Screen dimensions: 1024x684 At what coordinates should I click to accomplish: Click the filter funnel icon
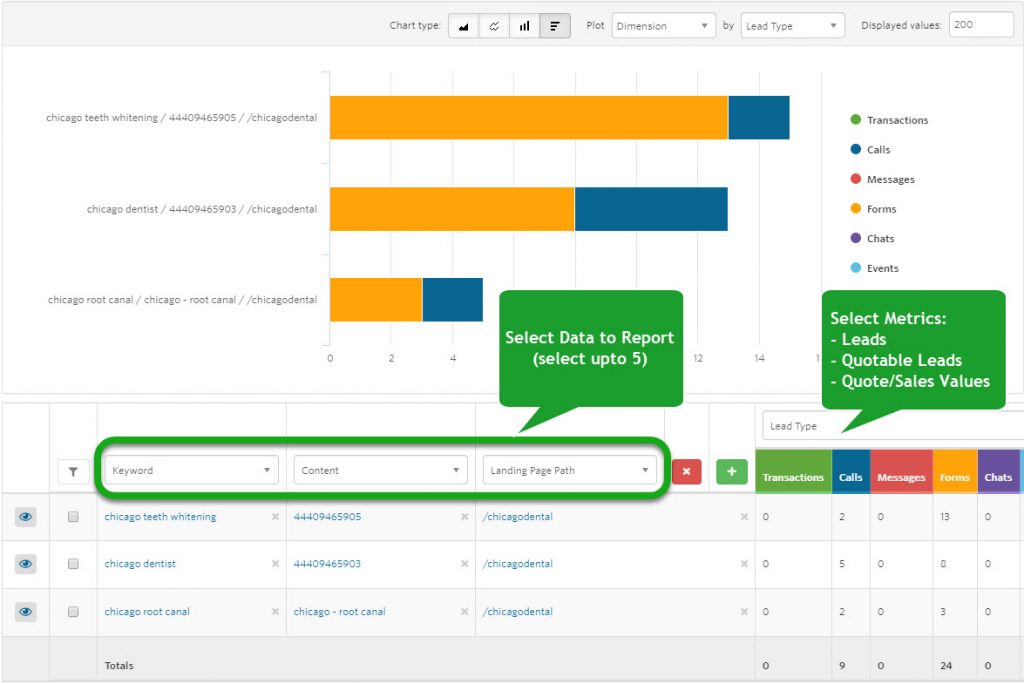(x=73, y=472)
